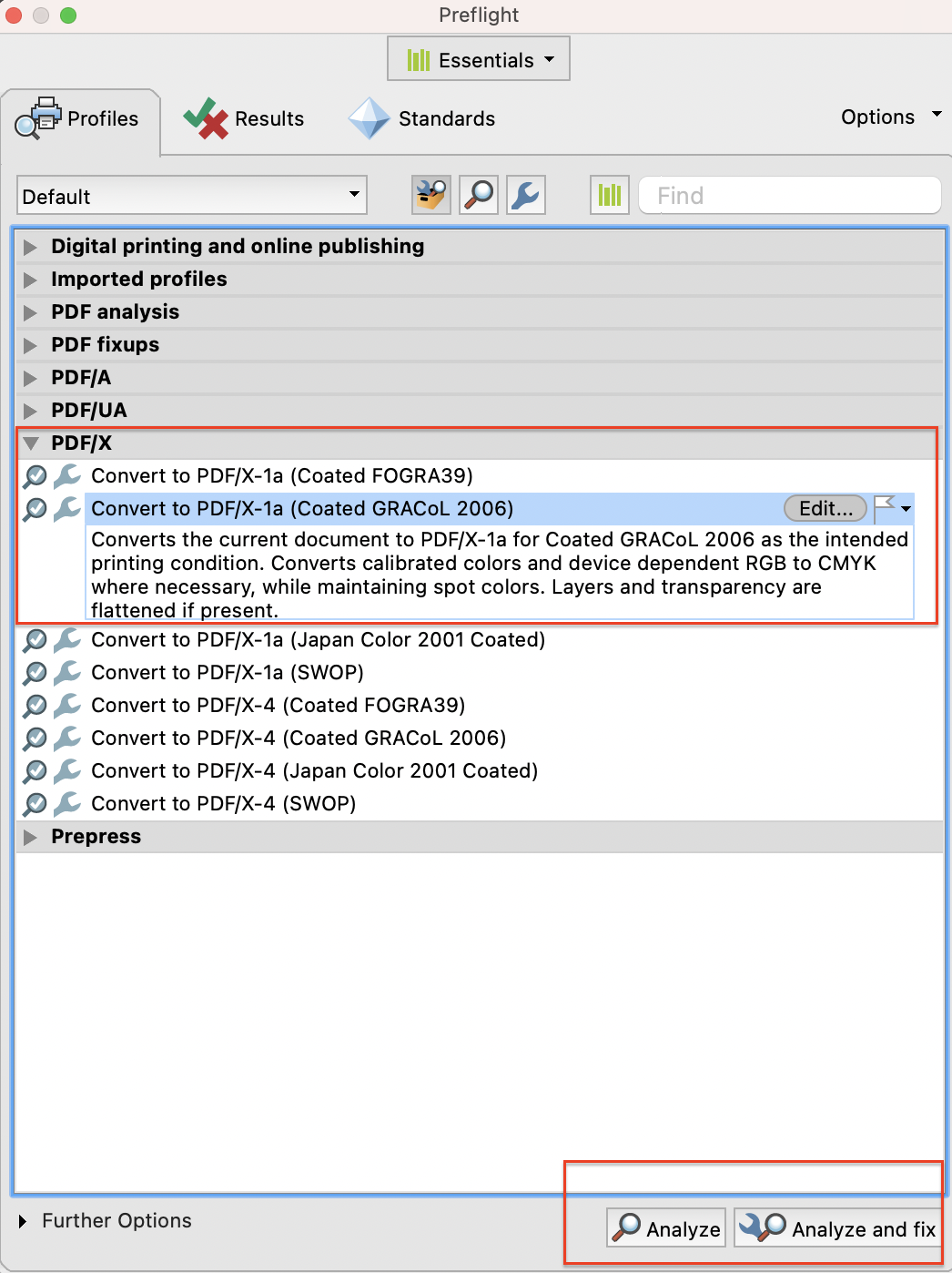Image resolution: width=952 pixels, height=1273 pixels.
Task: Click the Select Profiles toolbar icon
Action: tap(431, 195)
